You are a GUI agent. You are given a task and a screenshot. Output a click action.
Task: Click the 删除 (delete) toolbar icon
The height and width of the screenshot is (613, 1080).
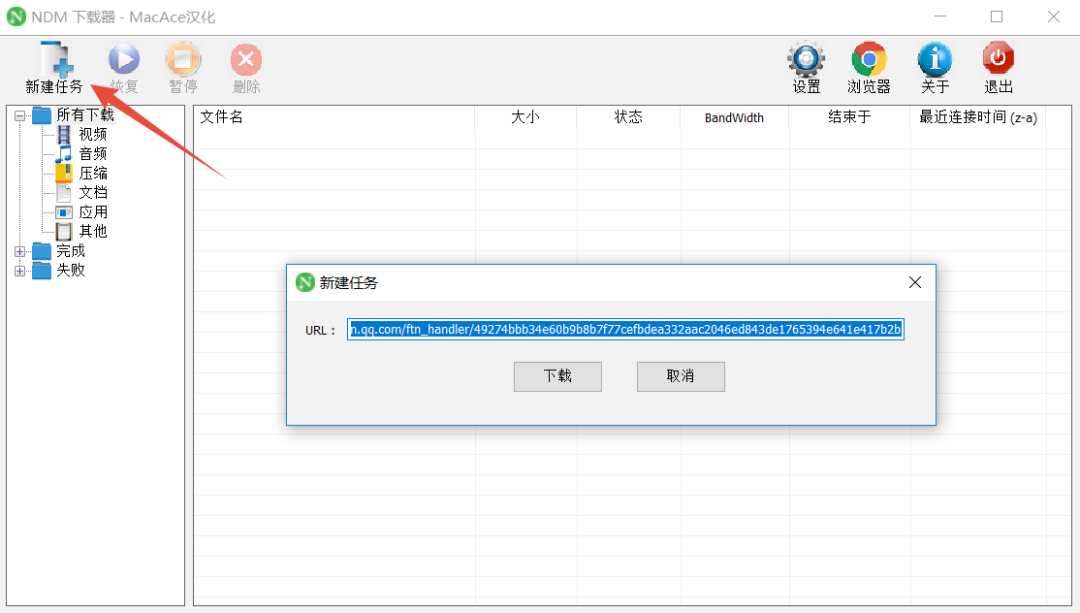pyautogui.click(x=246, y=60)
